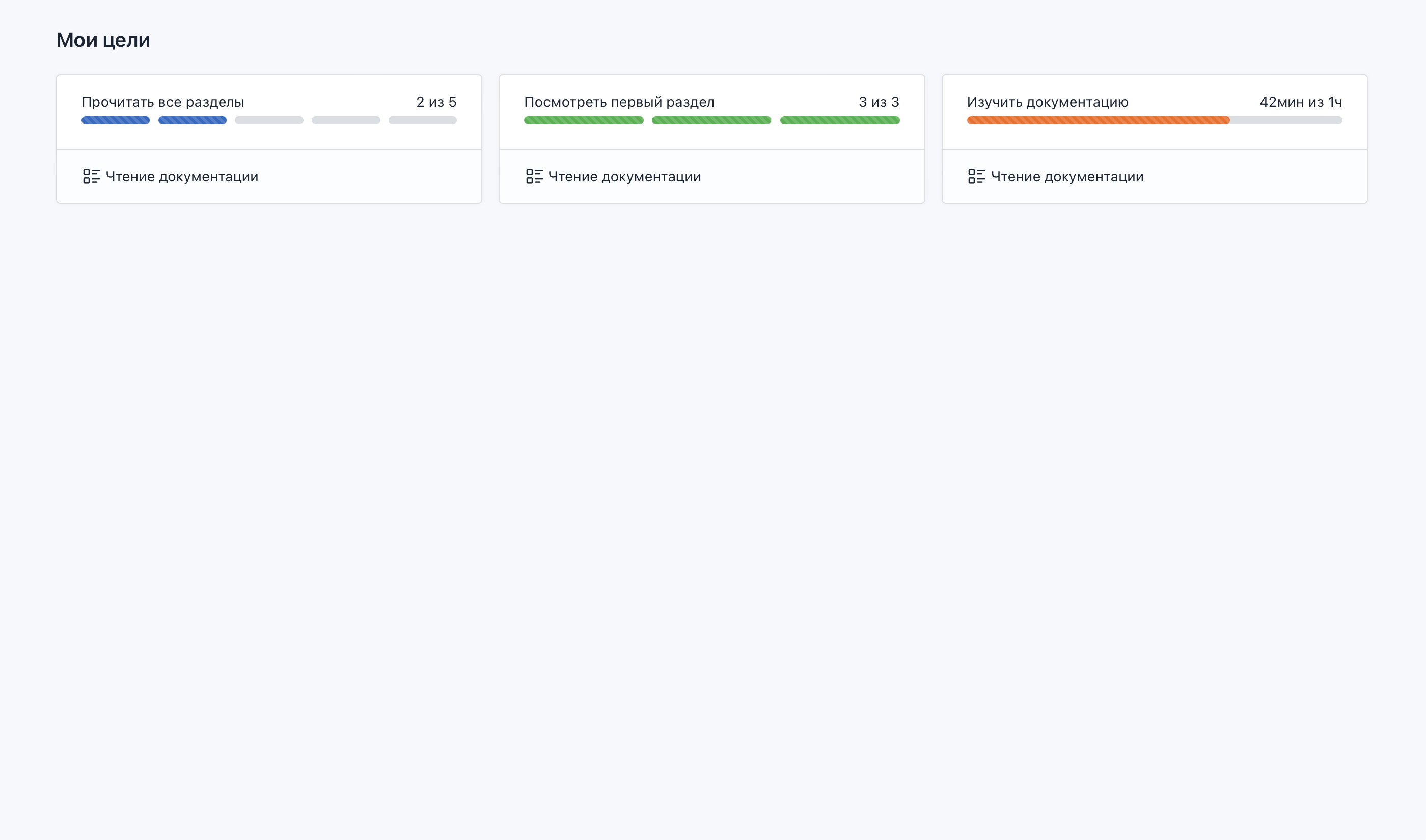Viewport: 1426px width, 840px height.
Task: Click second blue progress segment
Action: 193,120
